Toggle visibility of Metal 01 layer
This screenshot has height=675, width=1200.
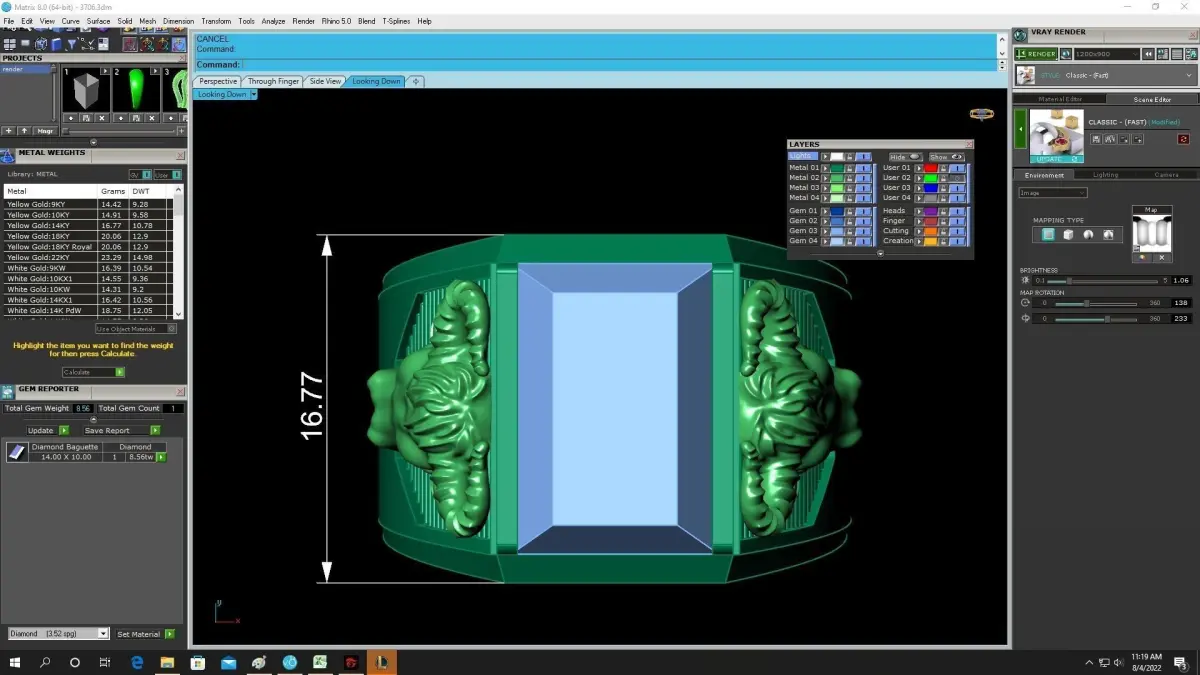[x=864, y=168]
